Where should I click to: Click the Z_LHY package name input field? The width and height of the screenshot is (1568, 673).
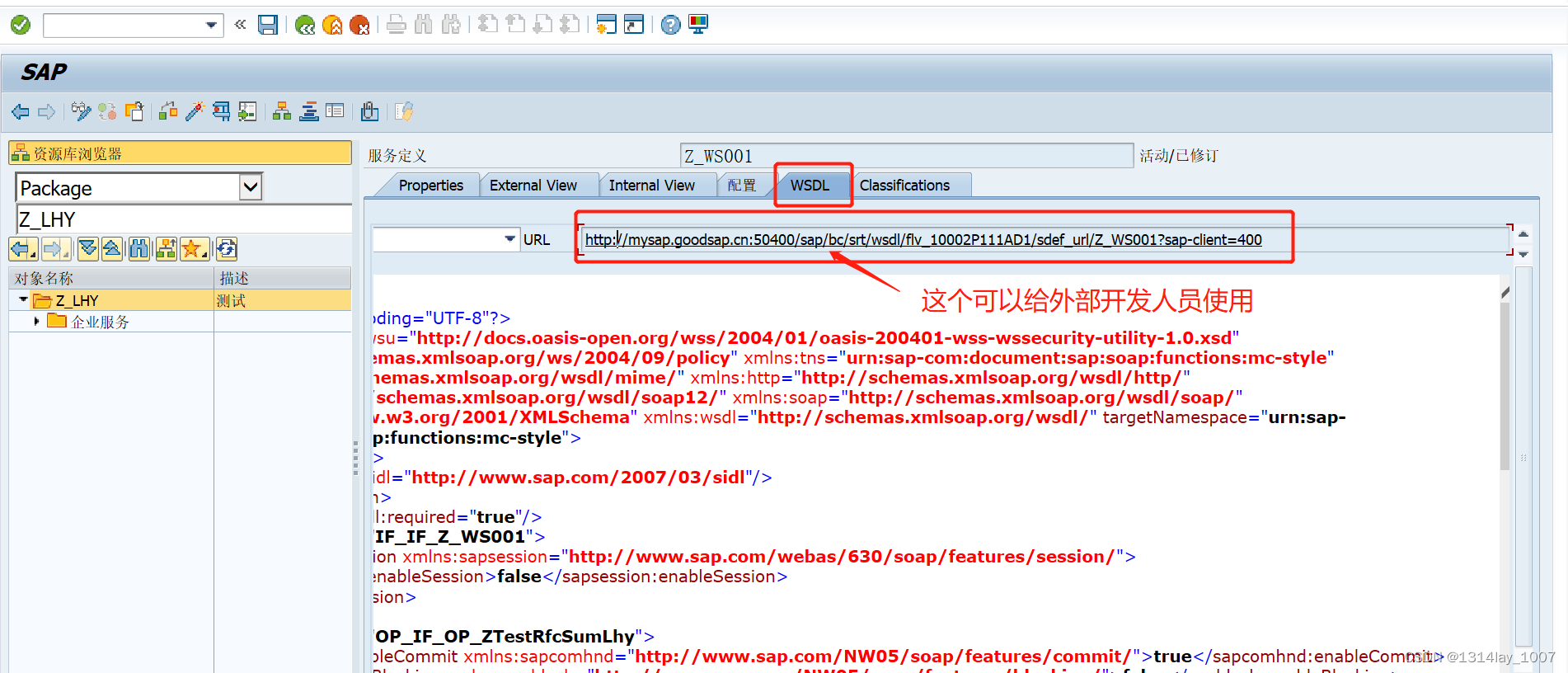183,219
